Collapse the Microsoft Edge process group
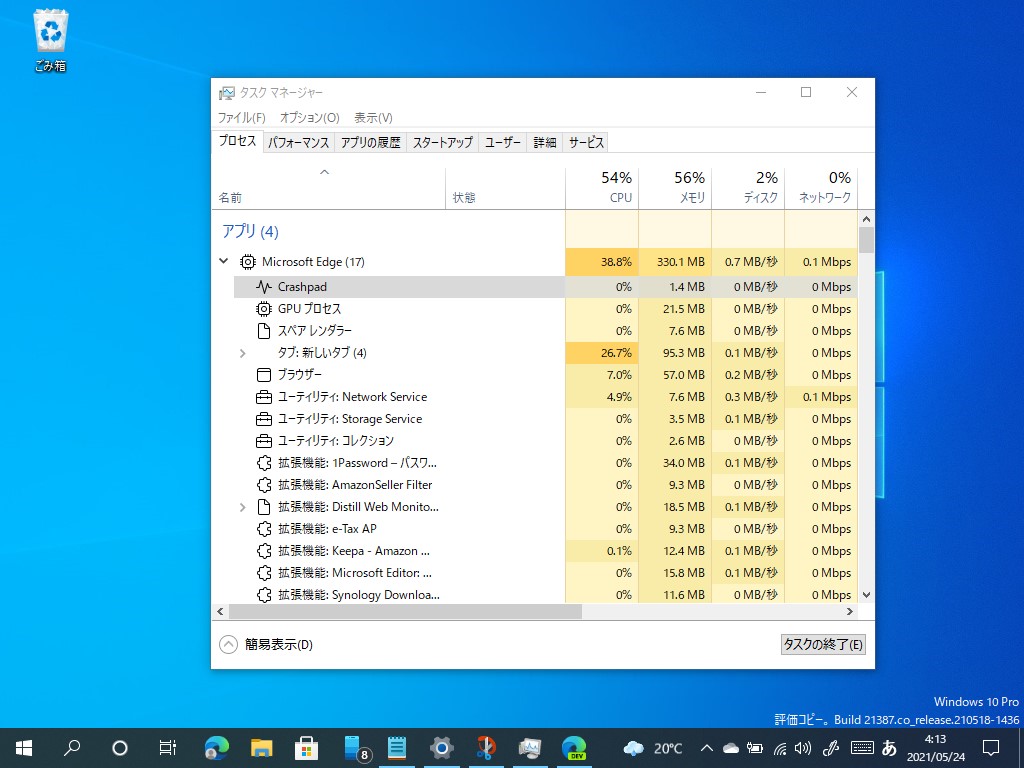This screenshot has height=768, width=1024. point(224,261)
